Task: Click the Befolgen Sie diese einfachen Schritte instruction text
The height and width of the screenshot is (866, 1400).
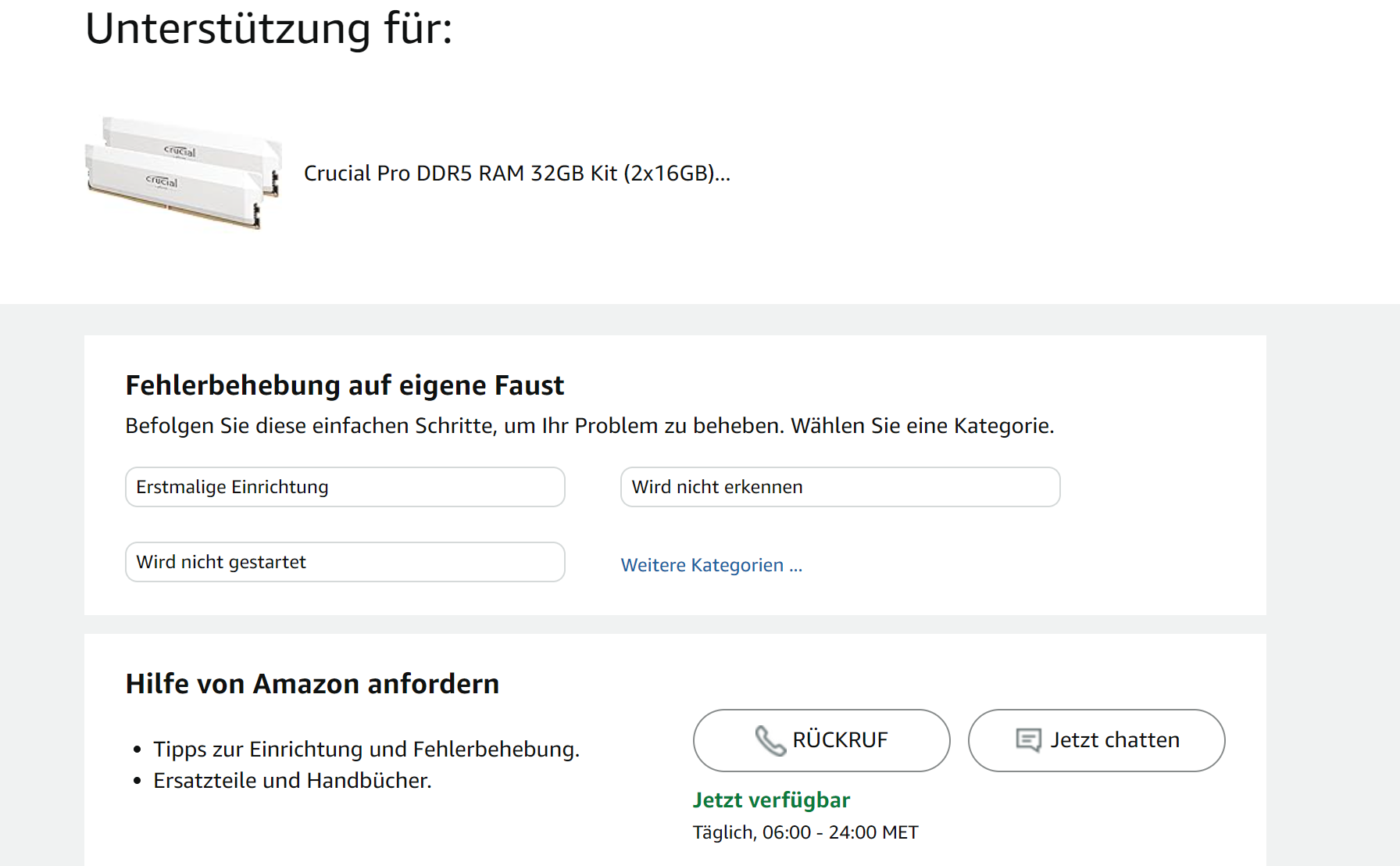Action: [x=589, y=426]
